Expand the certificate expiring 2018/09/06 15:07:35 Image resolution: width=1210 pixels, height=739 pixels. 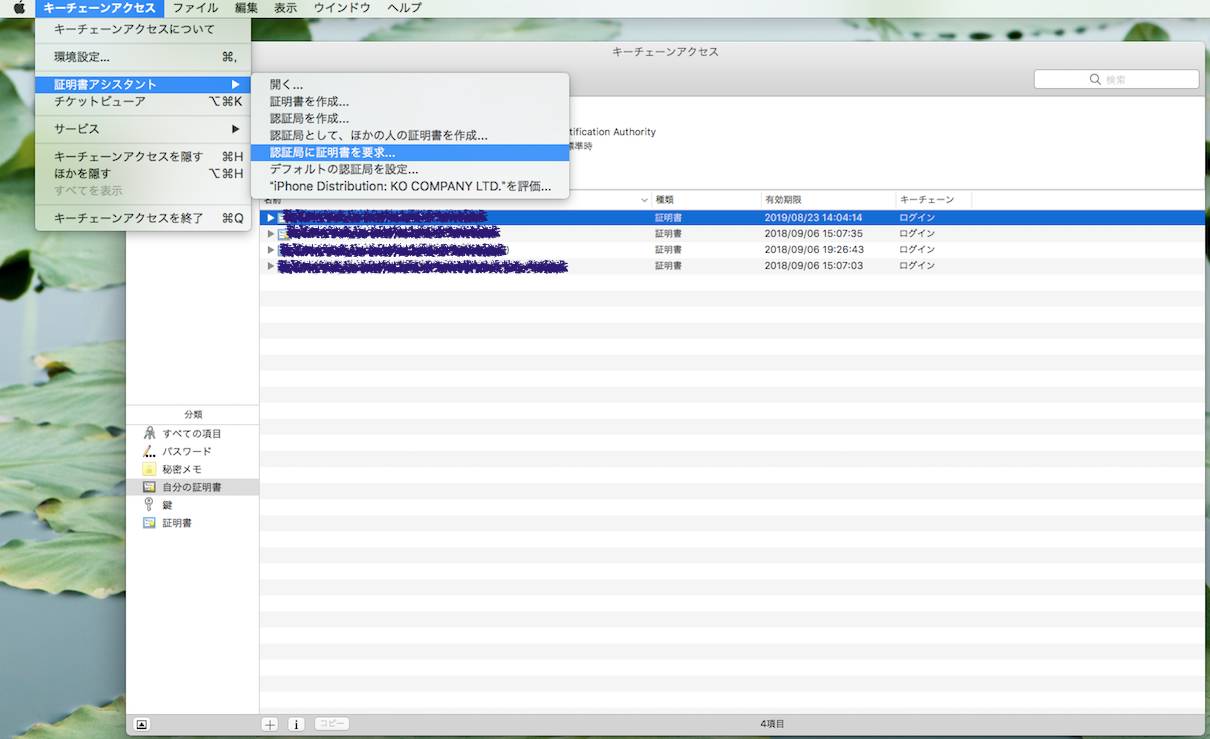point(270,234)
